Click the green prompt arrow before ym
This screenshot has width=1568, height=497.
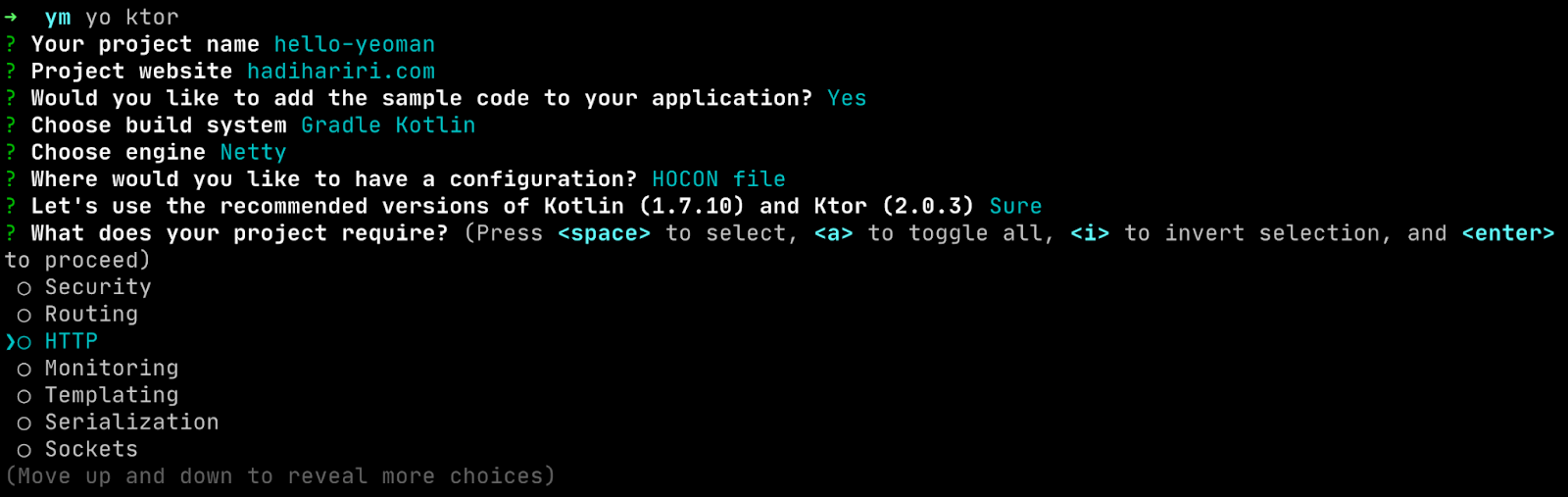point(11,18)
